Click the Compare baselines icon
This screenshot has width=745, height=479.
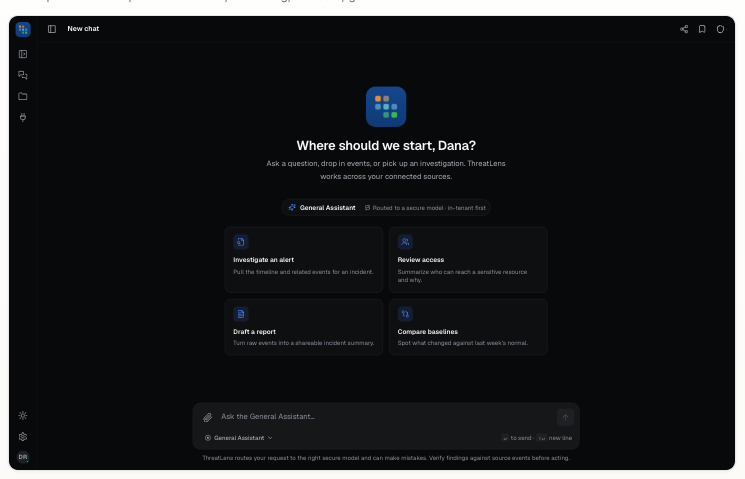[405, 314]
